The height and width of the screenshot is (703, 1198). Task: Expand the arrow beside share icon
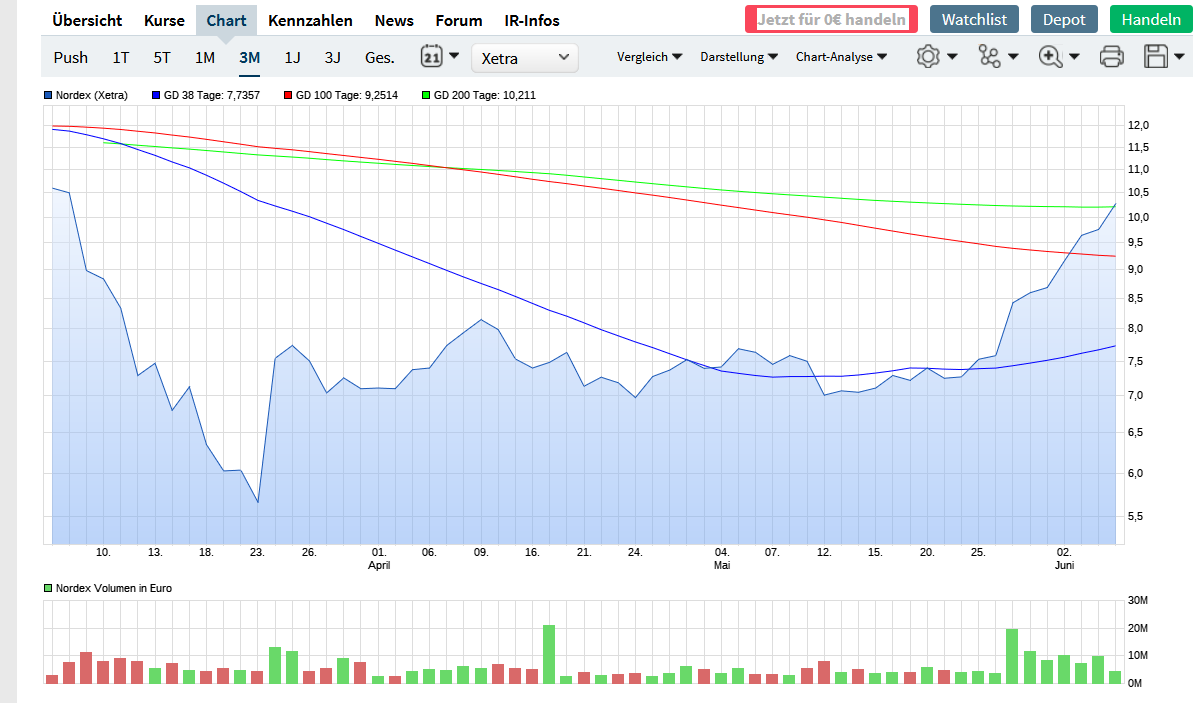click(x=1013, y=57)
